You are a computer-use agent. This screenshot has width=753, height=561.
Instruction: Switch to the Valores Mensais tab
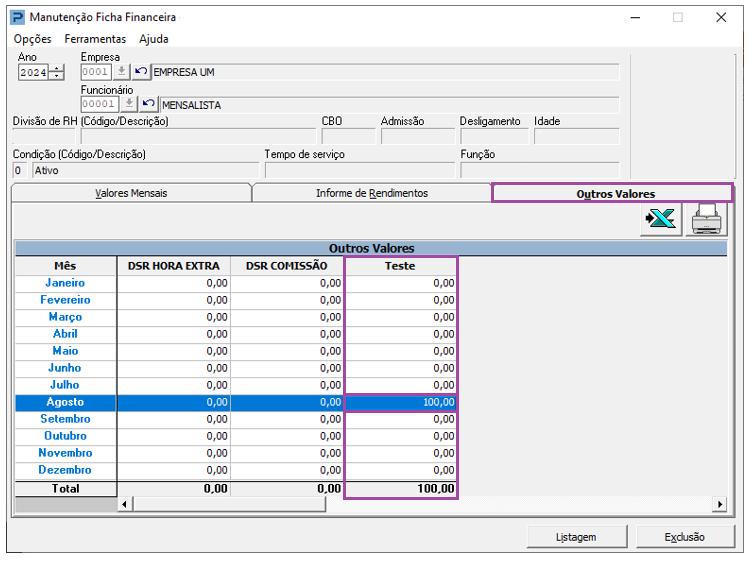tap(130, 193)
